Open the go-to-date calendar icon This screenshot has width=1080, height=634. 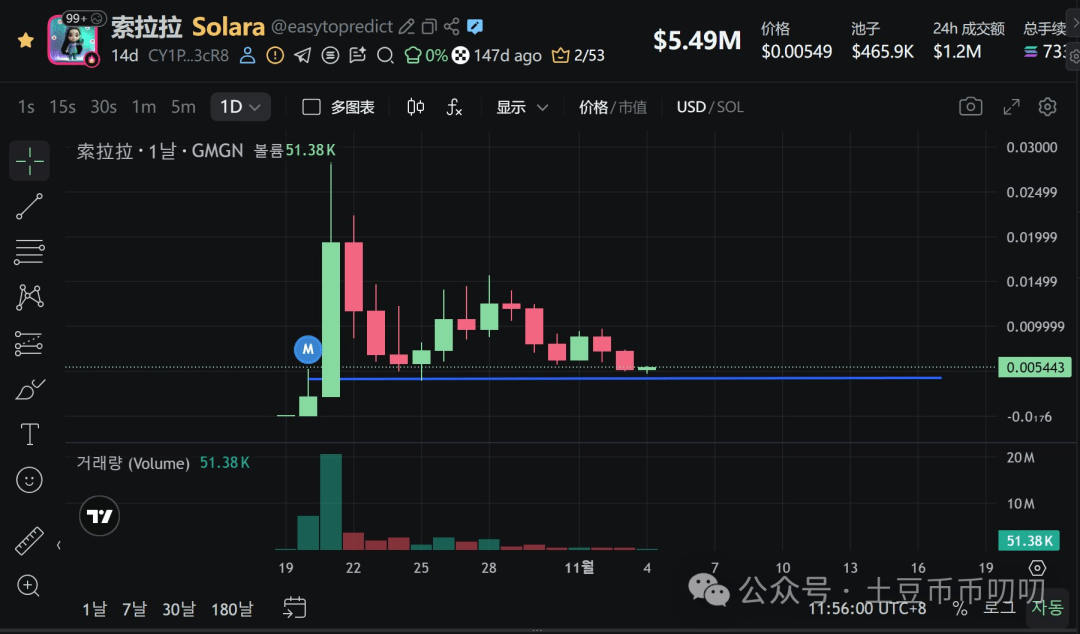[295, 608]
